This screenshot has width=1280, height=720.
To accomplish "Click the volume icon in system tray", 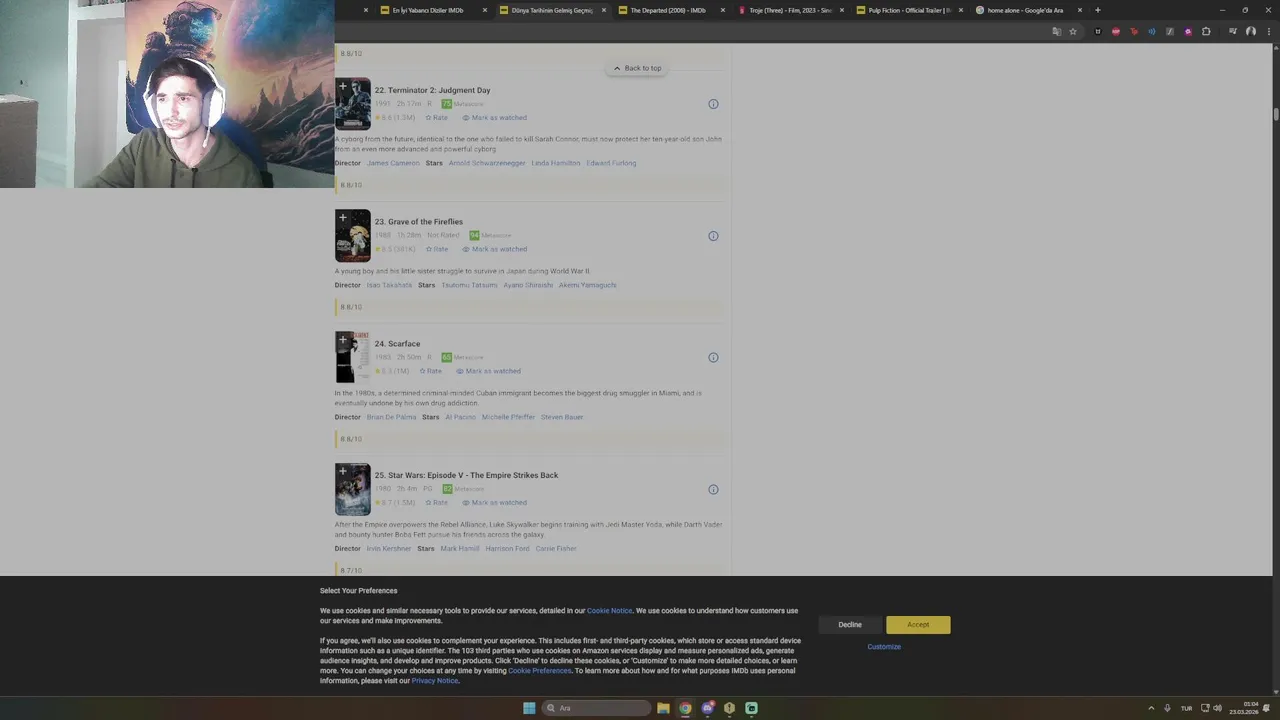I will click(x=1217, y=708).
